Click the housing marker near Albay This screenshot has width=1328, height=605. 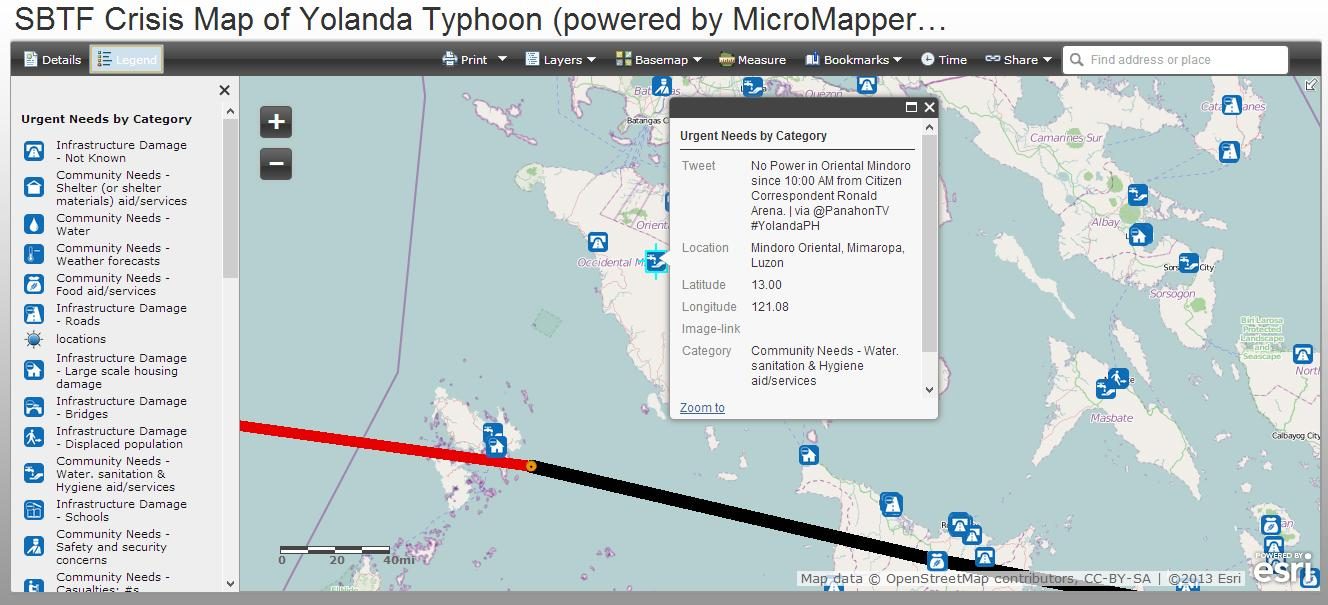point(1140,235)
